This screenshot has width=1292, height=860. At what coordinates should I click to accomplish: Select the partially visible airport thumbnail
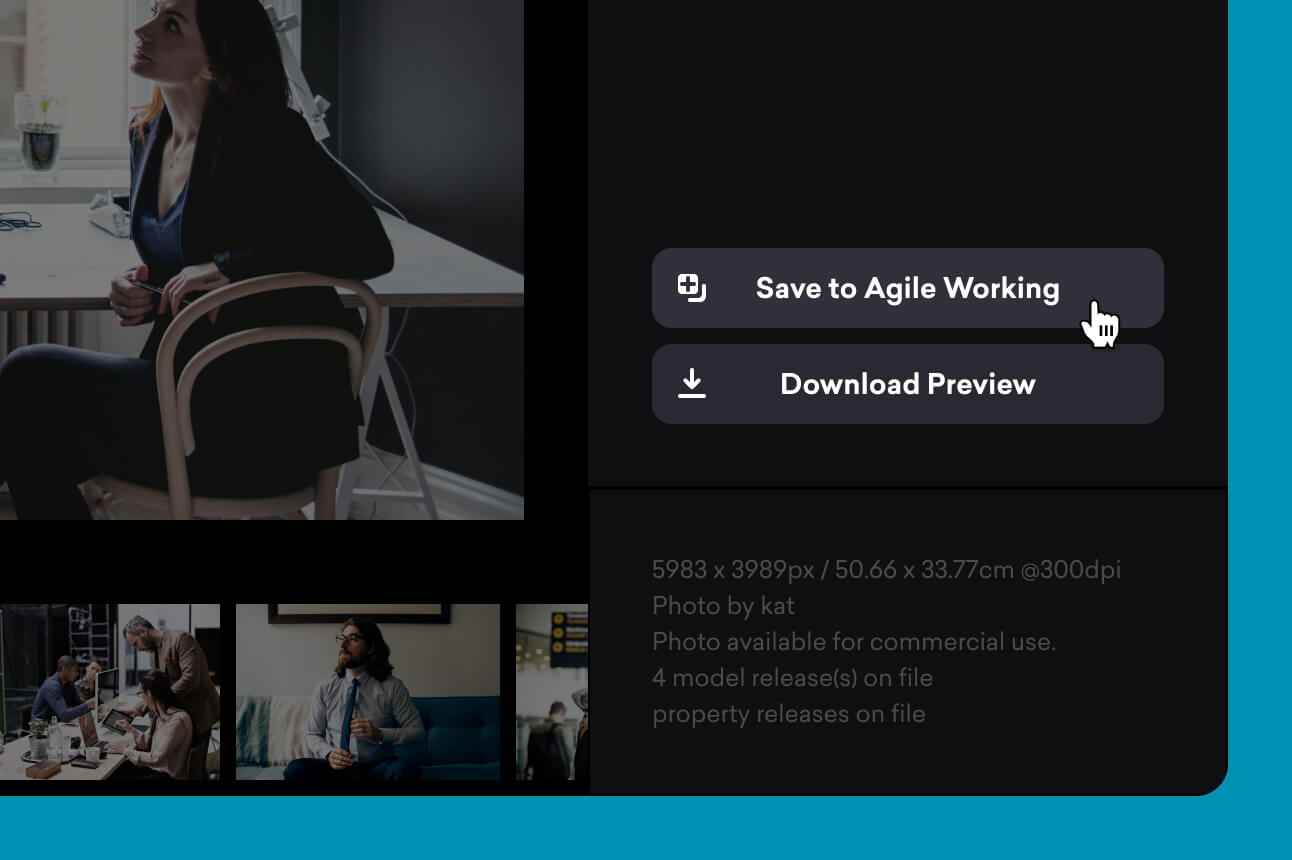click(551, 691)
